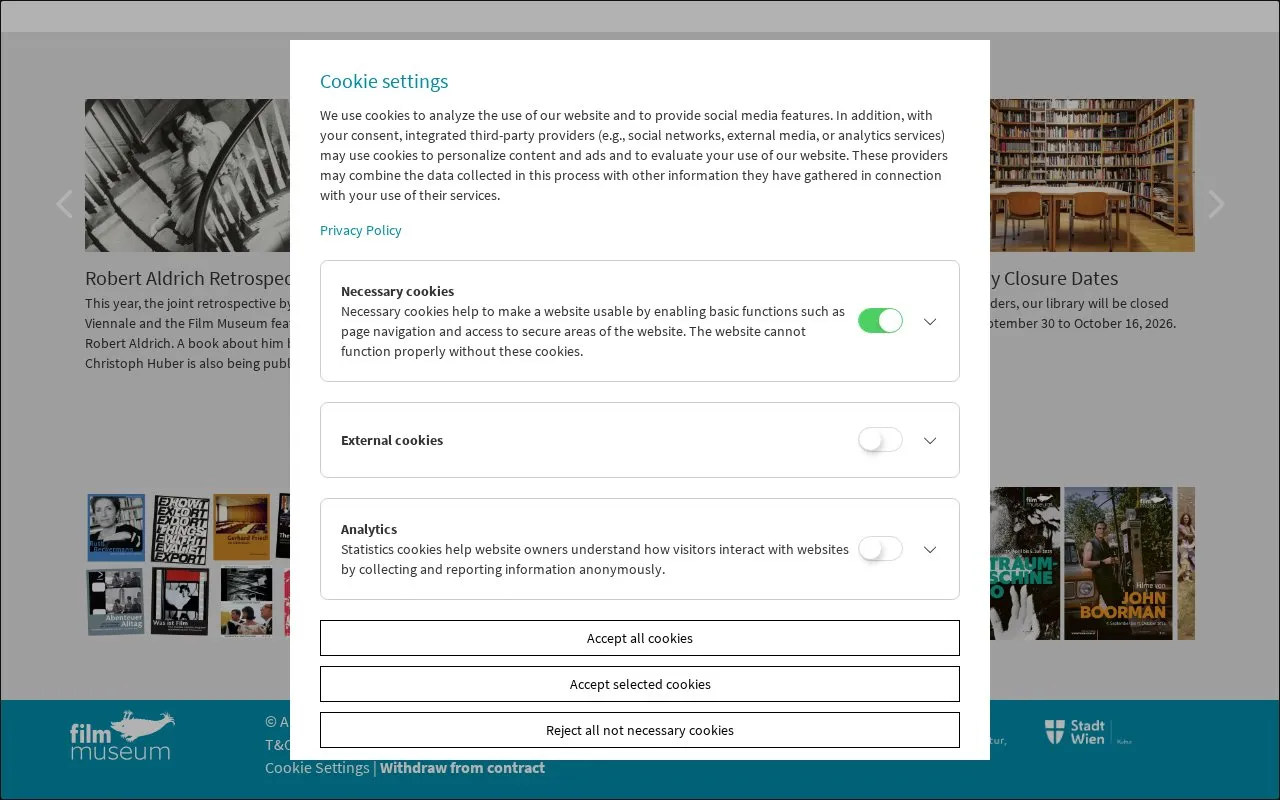This screenshot has width=1280, height=800.
Task: Select the Analytics label
Action: click(369, 529)
